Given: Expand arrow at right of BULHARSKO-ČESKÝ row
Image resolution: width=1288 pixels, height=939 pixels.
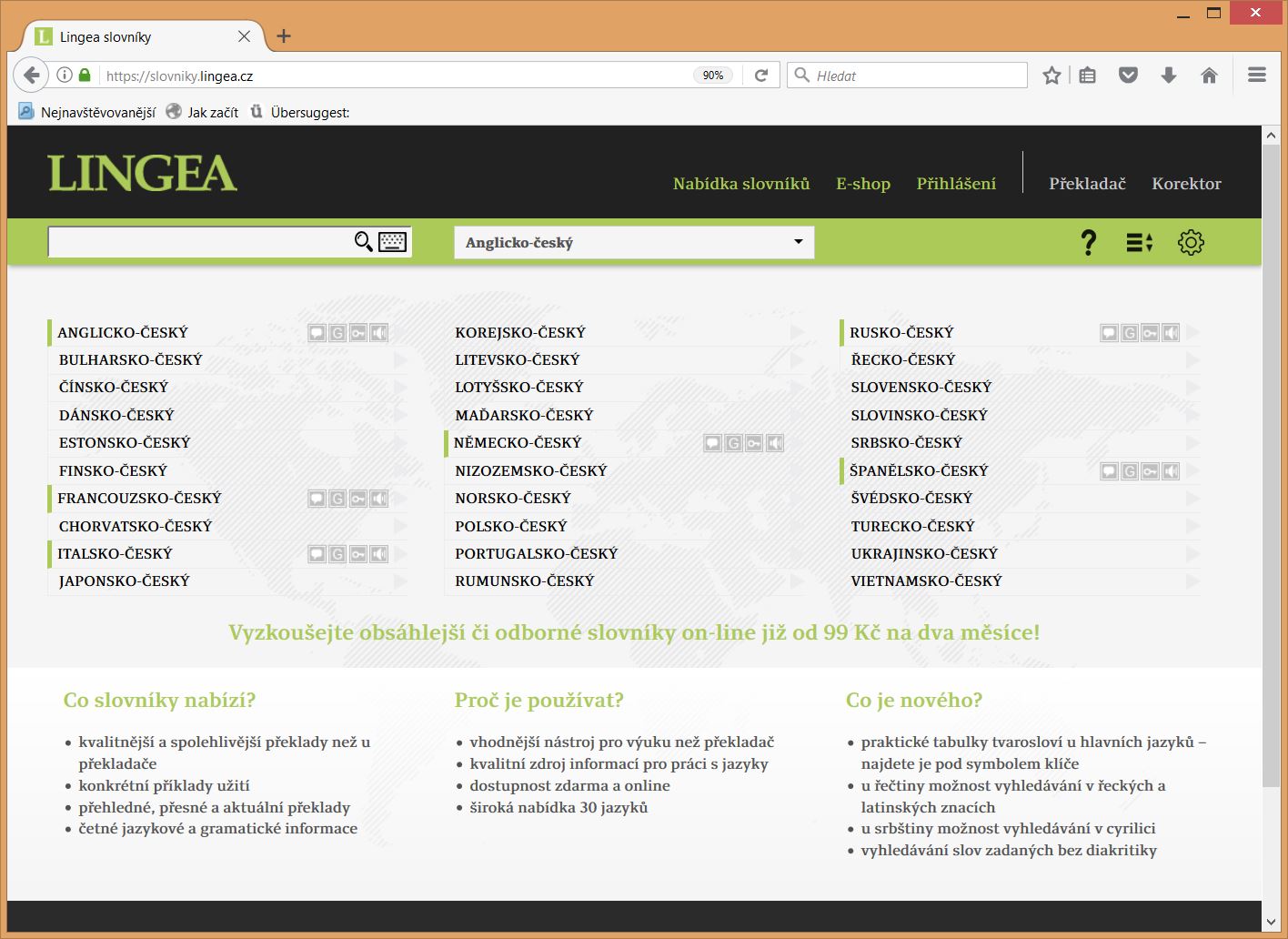Looking at the screenshot, I should [401, 360].
